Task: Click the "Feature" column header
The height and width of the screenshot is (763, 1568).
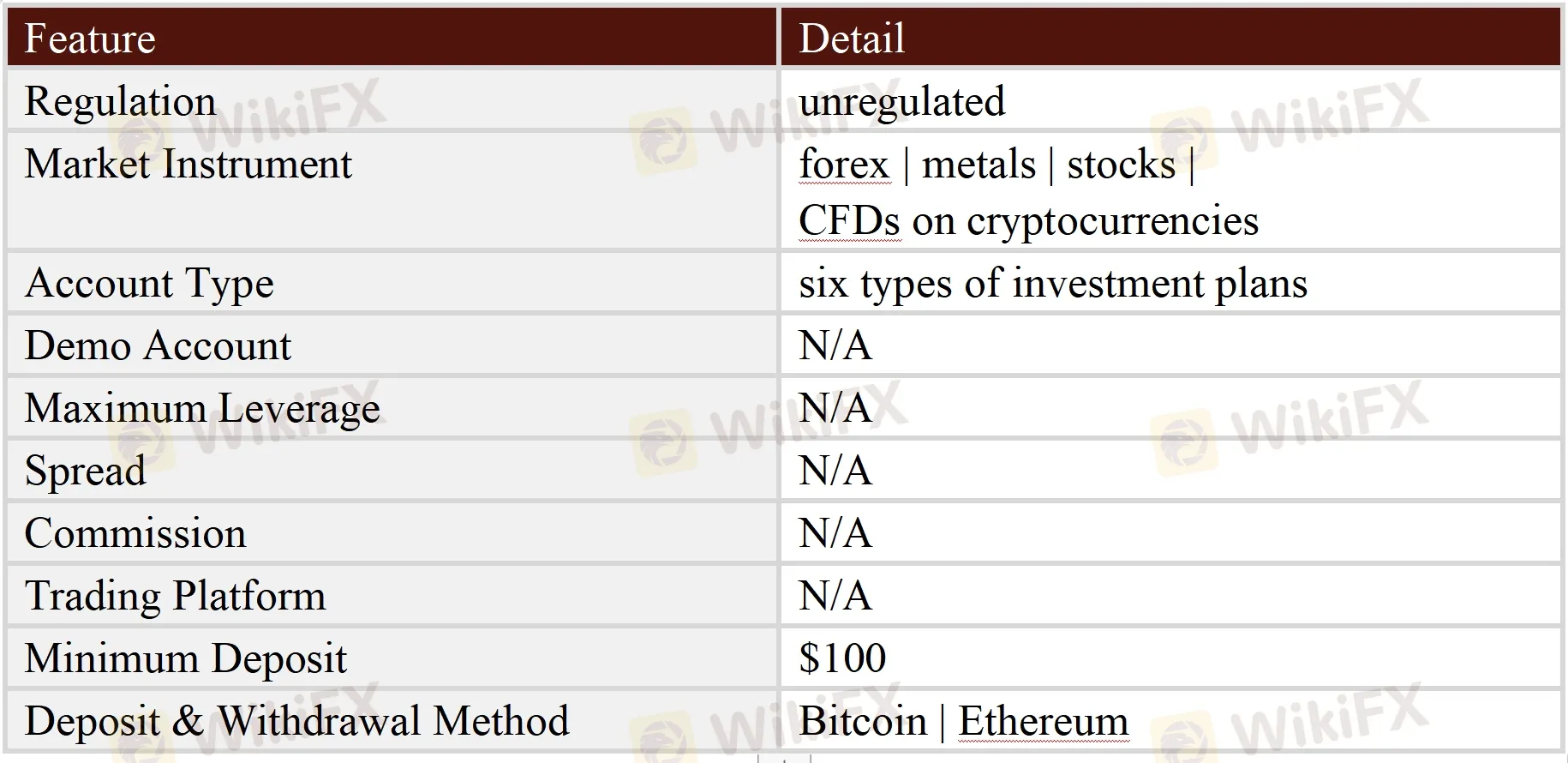Action: tap(90, 39)
